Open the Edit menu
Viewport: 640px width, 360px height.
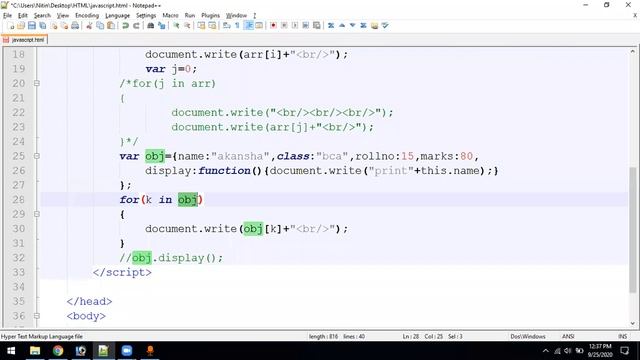22,16
